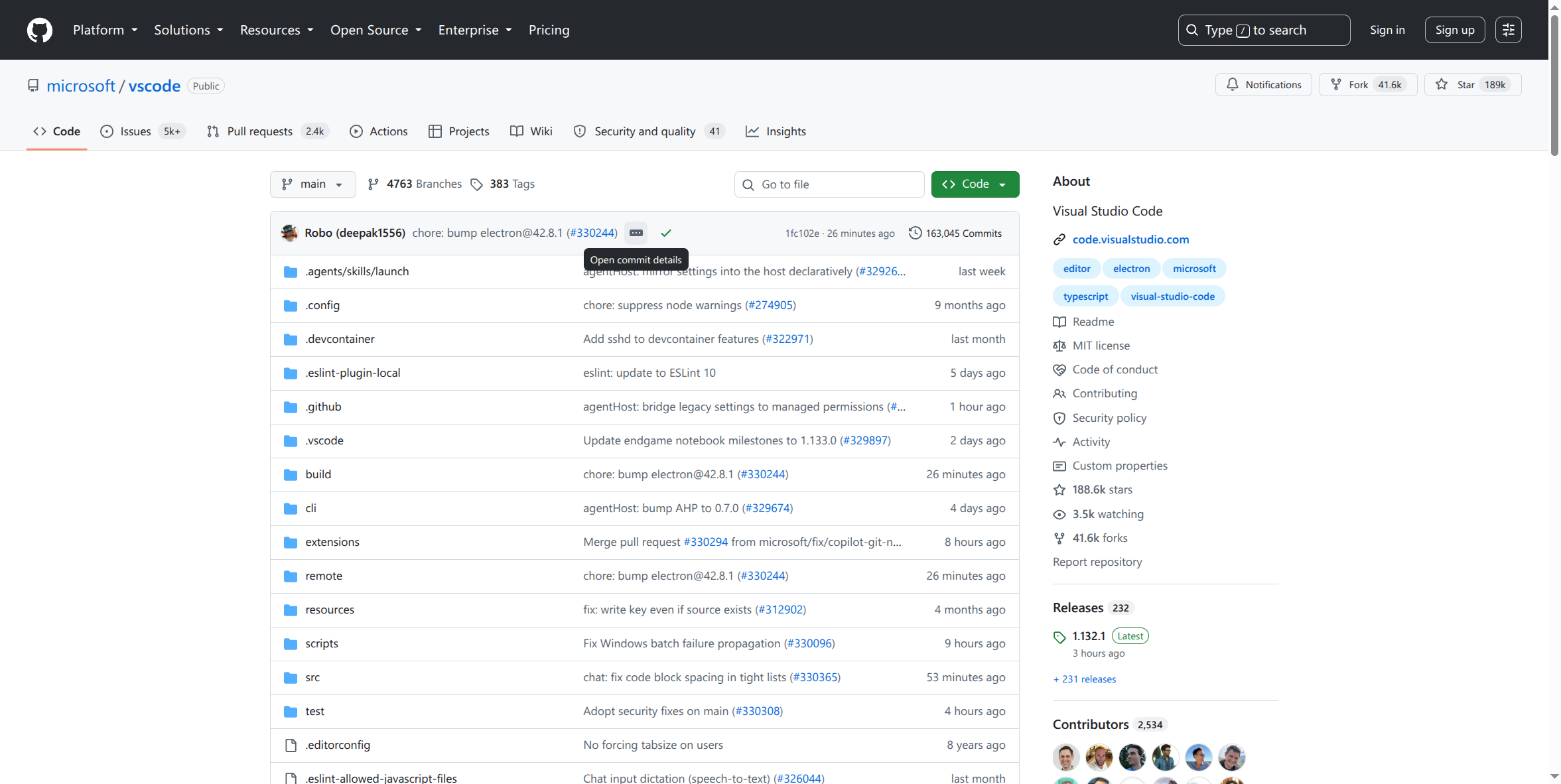Viewport: 1561px width, 784px height.
Task: Click the folder icon for the src row
Action: tap(291, 678)
